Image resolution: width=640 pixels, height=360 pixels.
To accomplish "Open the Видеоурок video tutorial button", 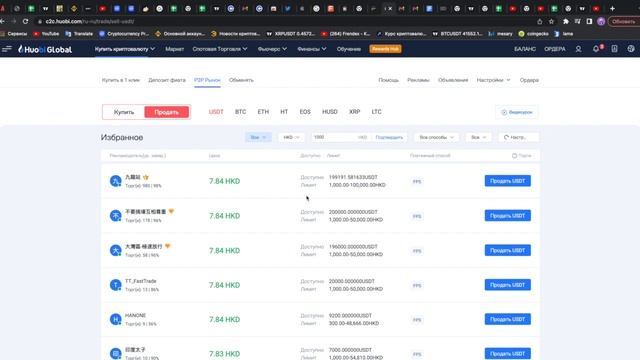I will 517,112.
